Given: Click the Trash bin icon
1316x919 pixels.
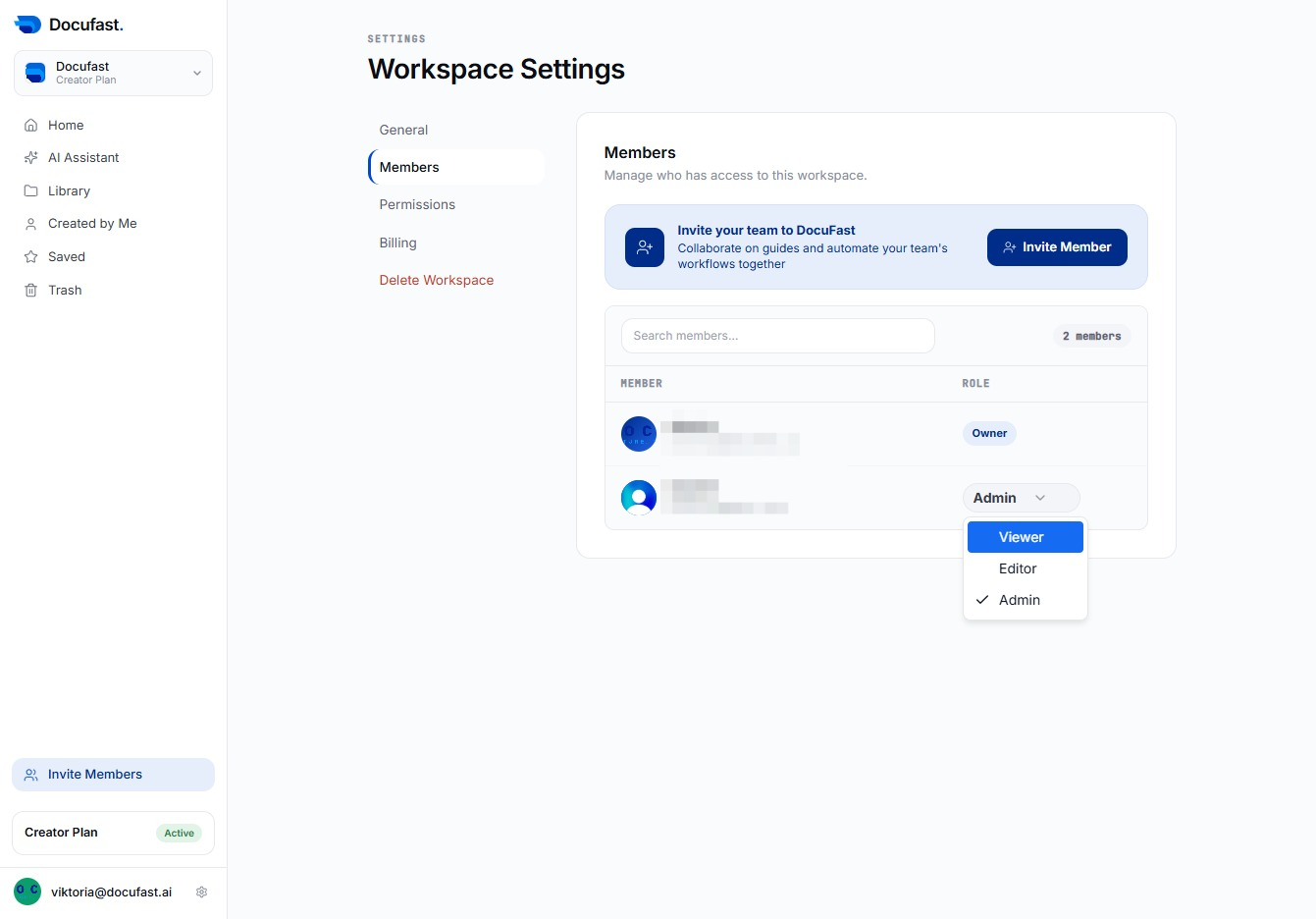Looking at the screenshot, I should pos(30,291).
